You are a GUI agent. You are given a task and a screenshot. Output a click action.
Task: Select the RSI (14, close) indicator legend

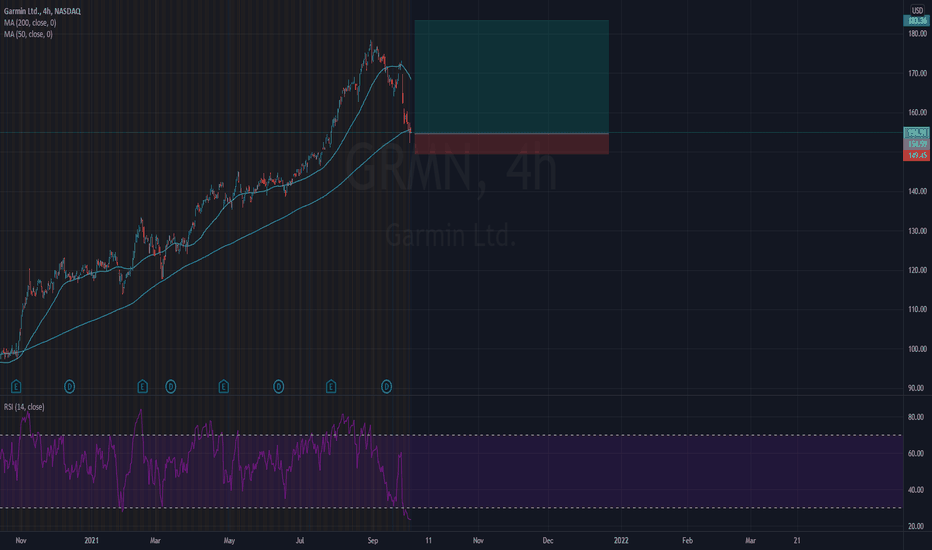tap(24, 407)
